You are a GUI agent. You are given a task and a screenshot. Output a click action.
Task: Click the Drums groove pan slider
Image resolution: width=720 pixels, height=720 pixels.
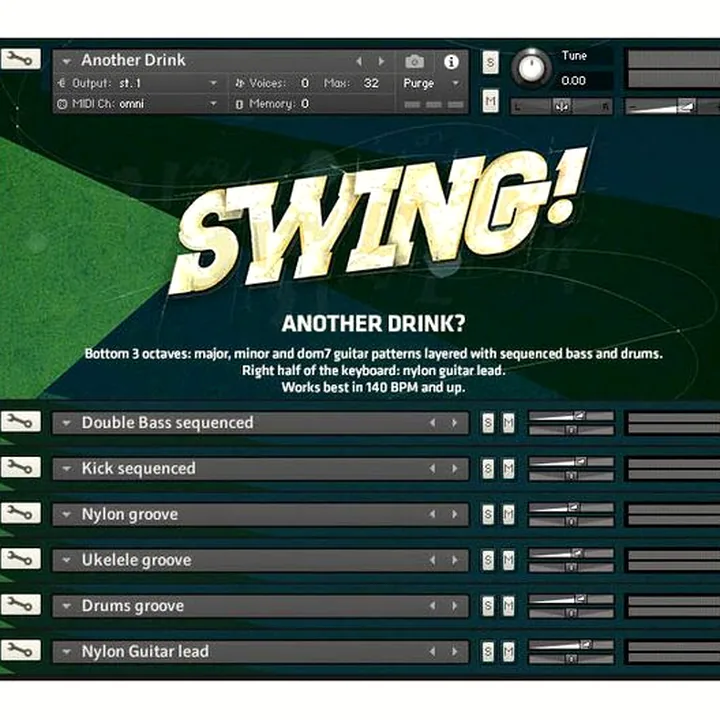point(571,613)
